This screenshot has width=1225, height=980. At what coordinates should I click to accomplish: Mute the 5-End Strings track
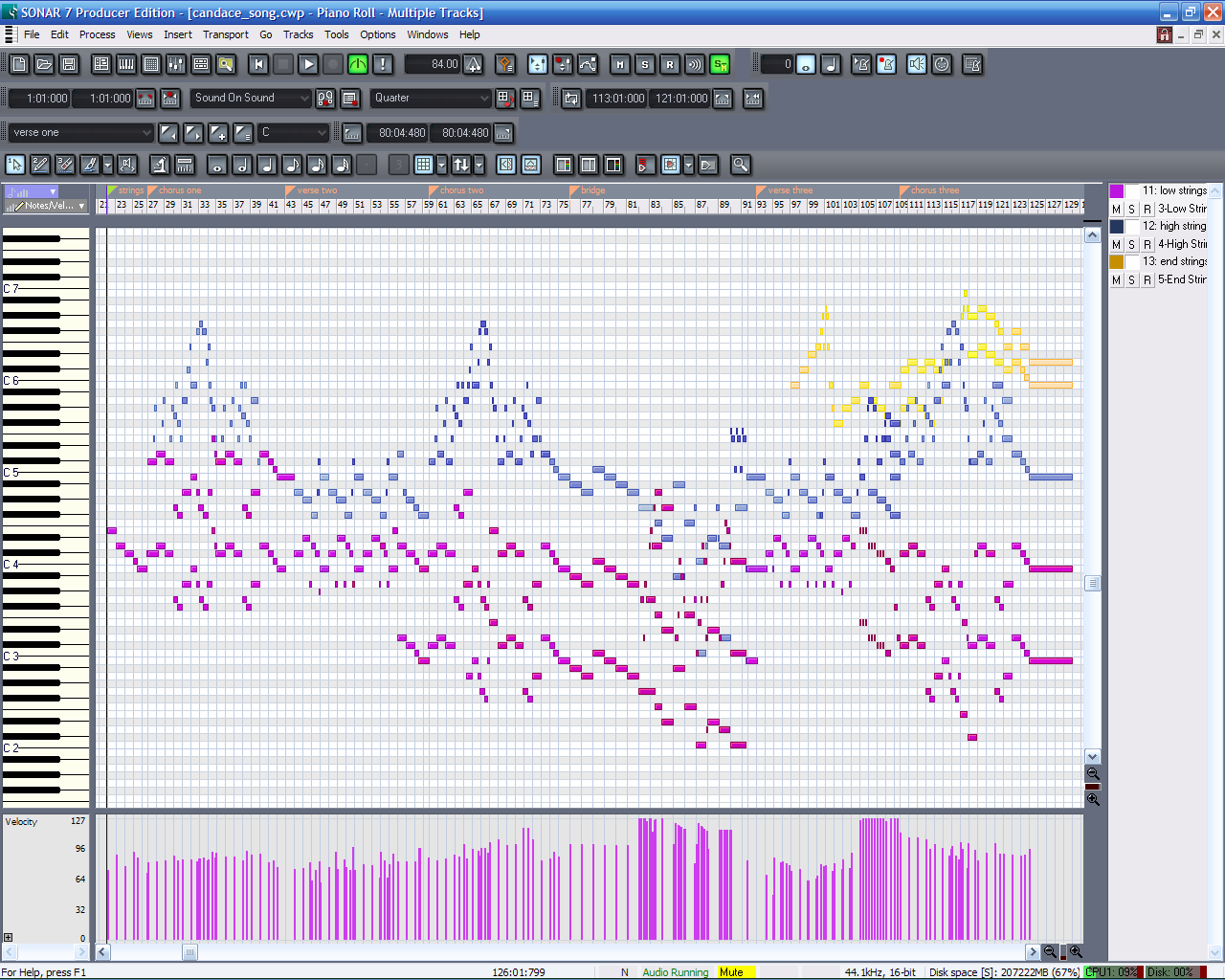point(1116,279)
